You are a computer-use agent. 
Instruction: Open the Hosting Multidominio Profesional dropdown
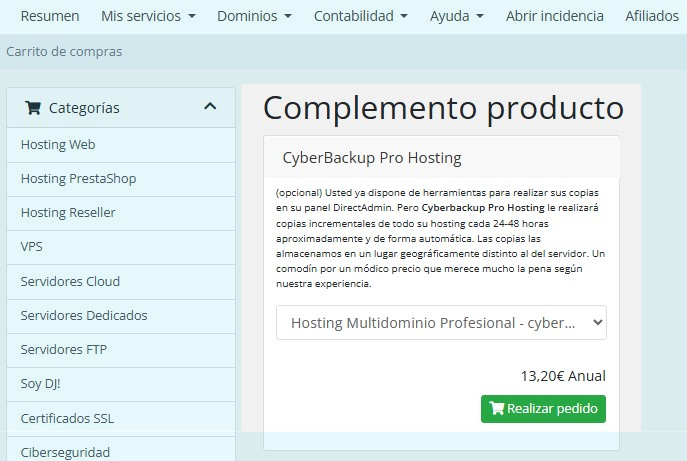[x=441, y=323]
